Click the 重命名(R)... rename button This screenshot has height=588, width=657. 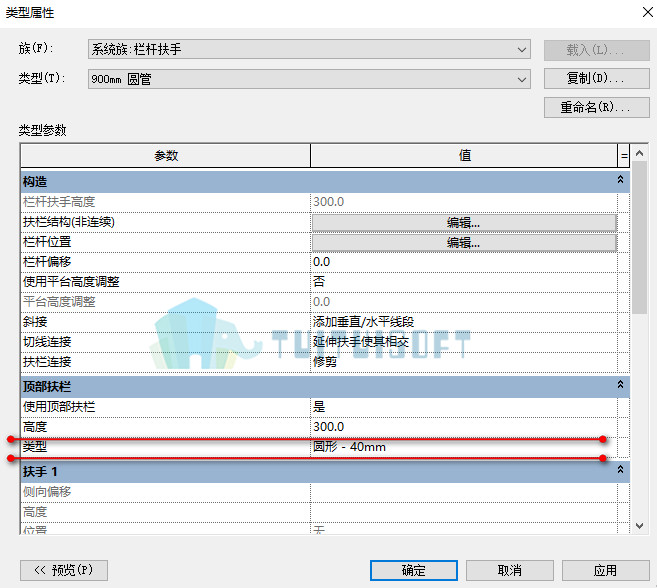tap(596, 108)
